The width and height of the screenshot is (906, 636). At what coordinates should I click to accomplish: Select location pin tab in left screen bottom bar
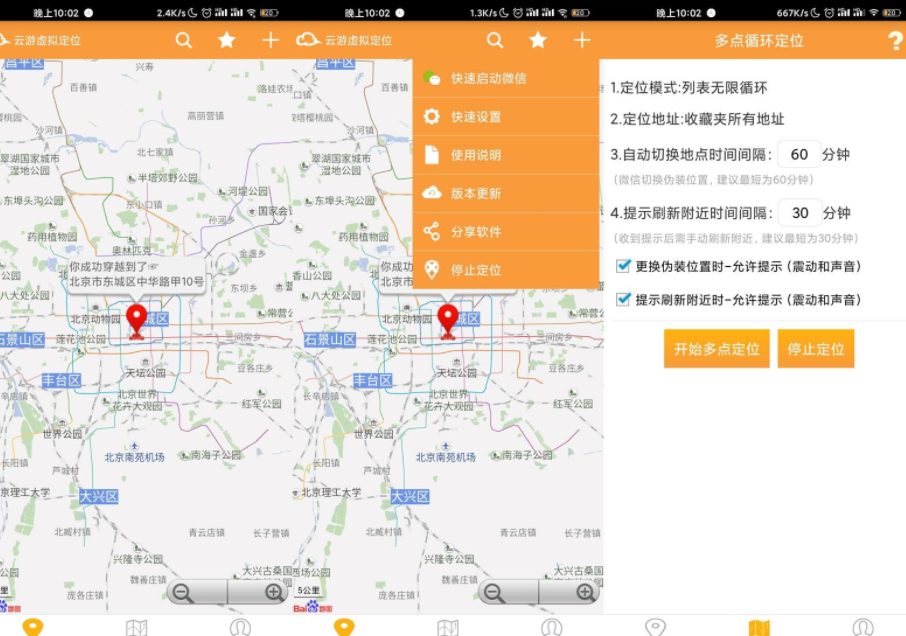coord(33,627)
